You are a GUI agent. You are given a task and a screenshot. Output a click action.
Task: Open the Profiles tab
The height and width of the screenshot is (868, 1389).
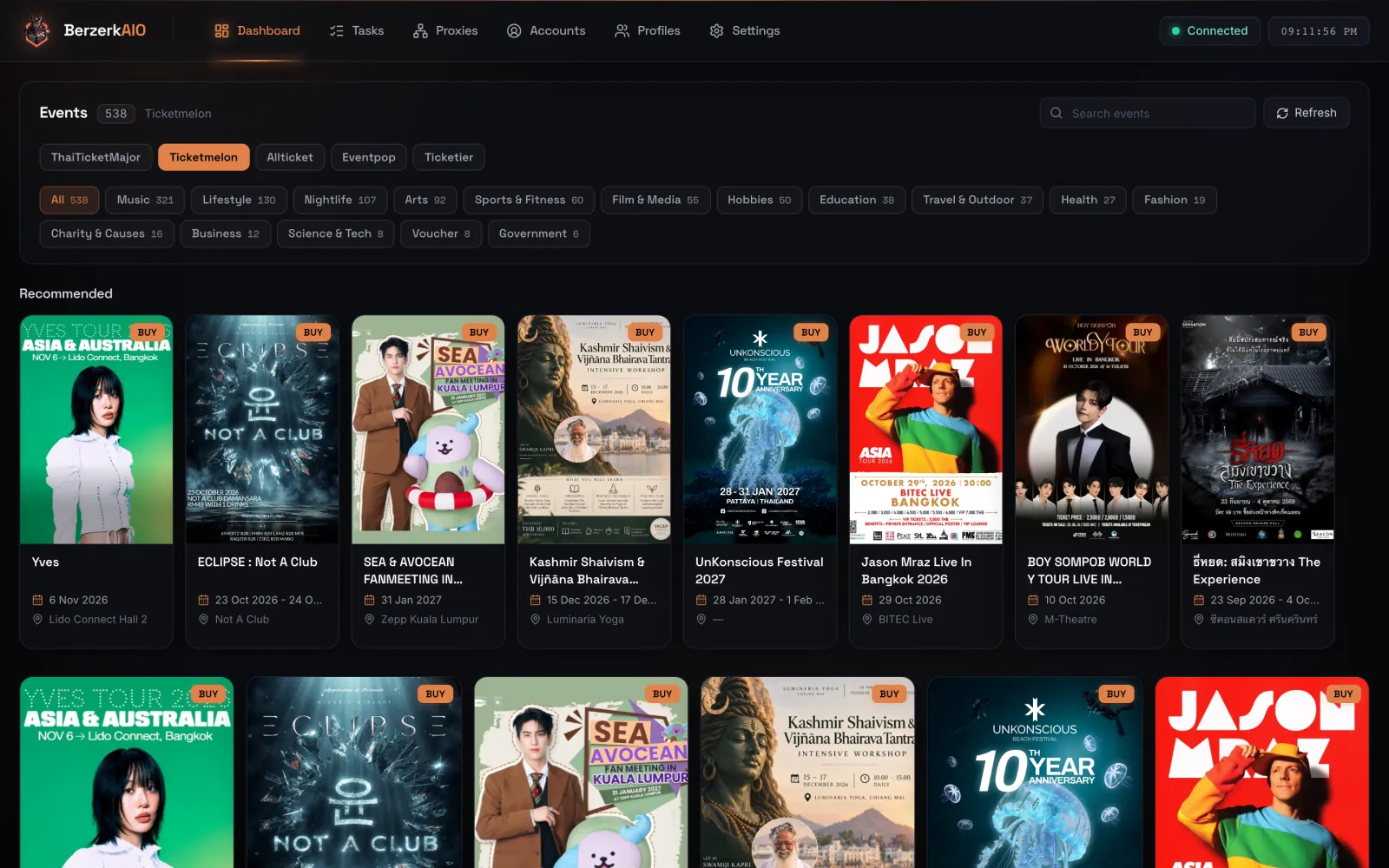pos(648,30)
